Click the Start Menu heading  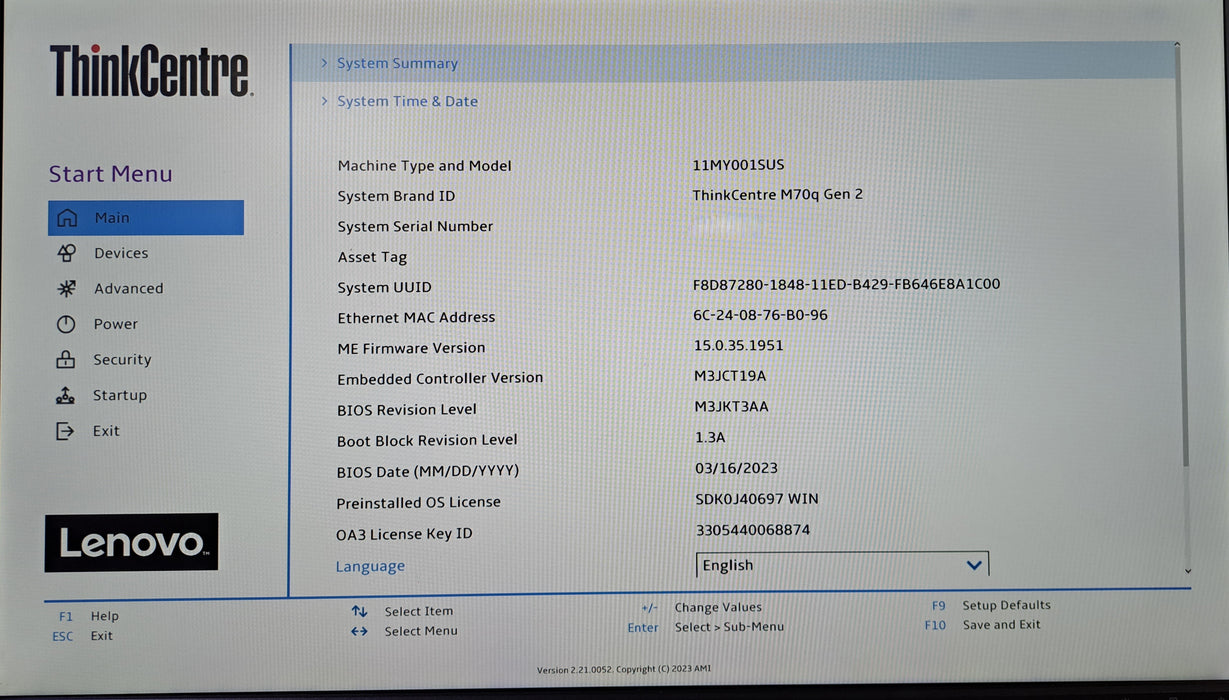coord(111,174)
